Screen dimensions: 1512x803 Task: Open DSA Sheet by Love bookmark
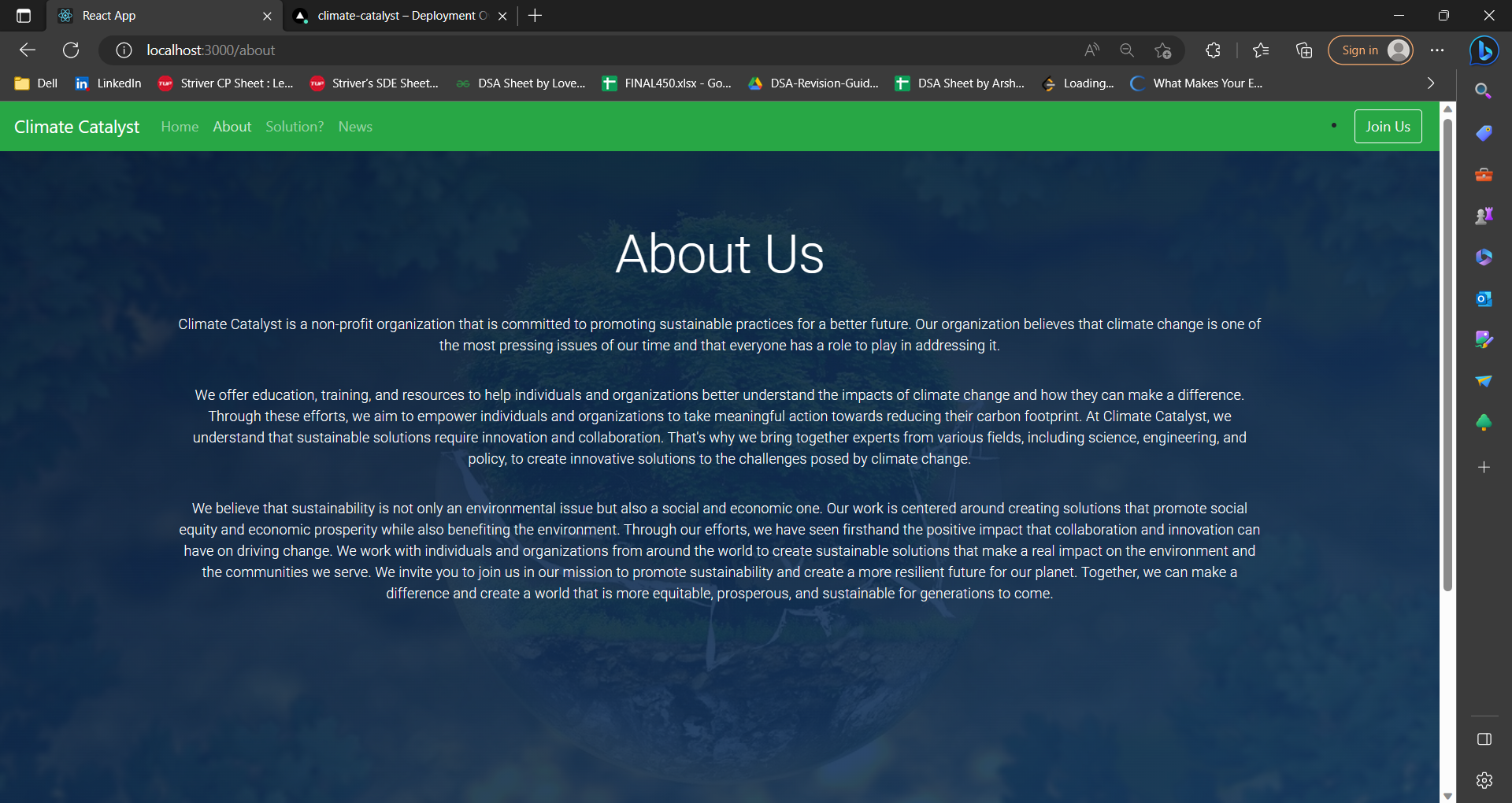point(521,83)
